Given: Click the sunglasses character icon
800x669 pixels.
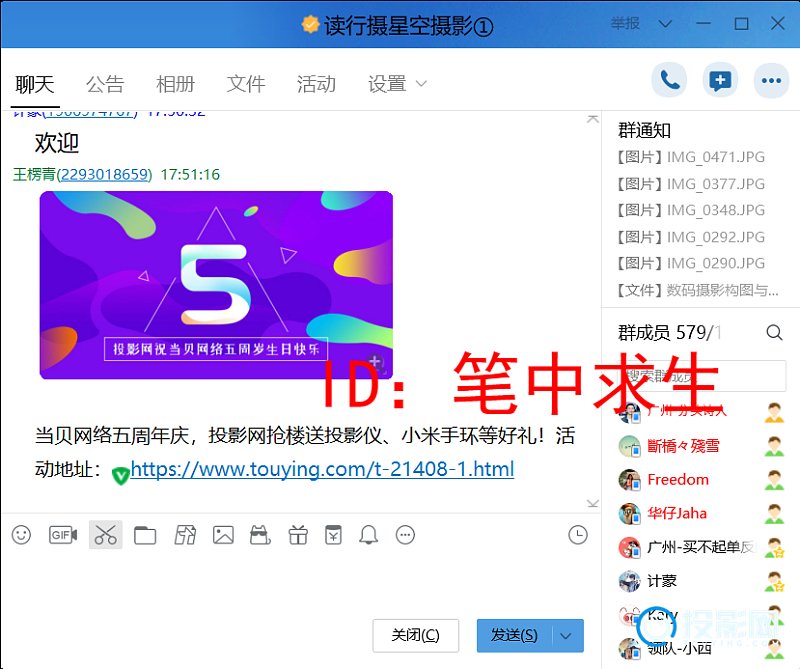Looking at the screenshot, I should click(260, 535).
